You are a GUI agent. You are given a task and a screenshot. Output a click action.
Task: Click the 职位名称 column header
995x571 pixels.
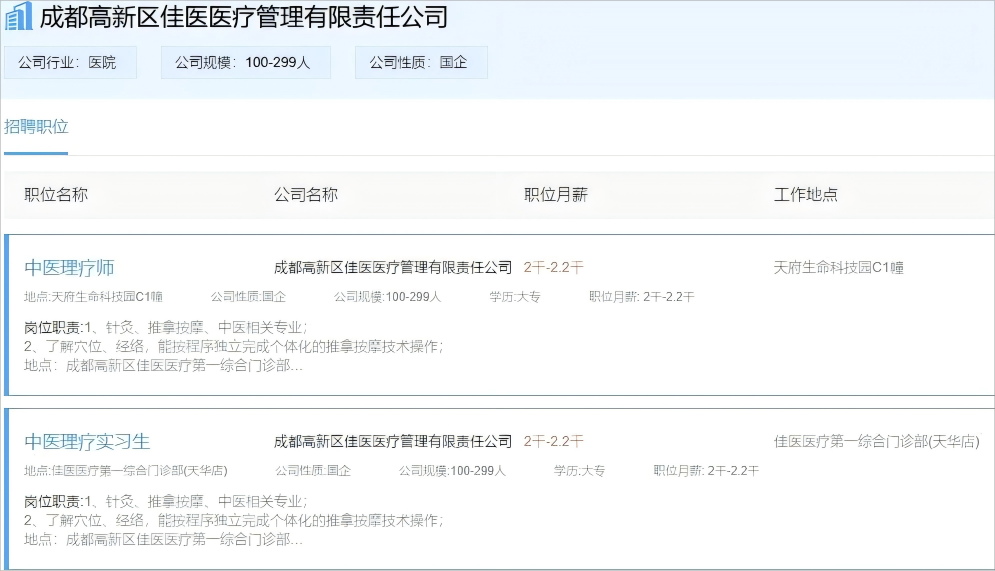coord(56,195)
